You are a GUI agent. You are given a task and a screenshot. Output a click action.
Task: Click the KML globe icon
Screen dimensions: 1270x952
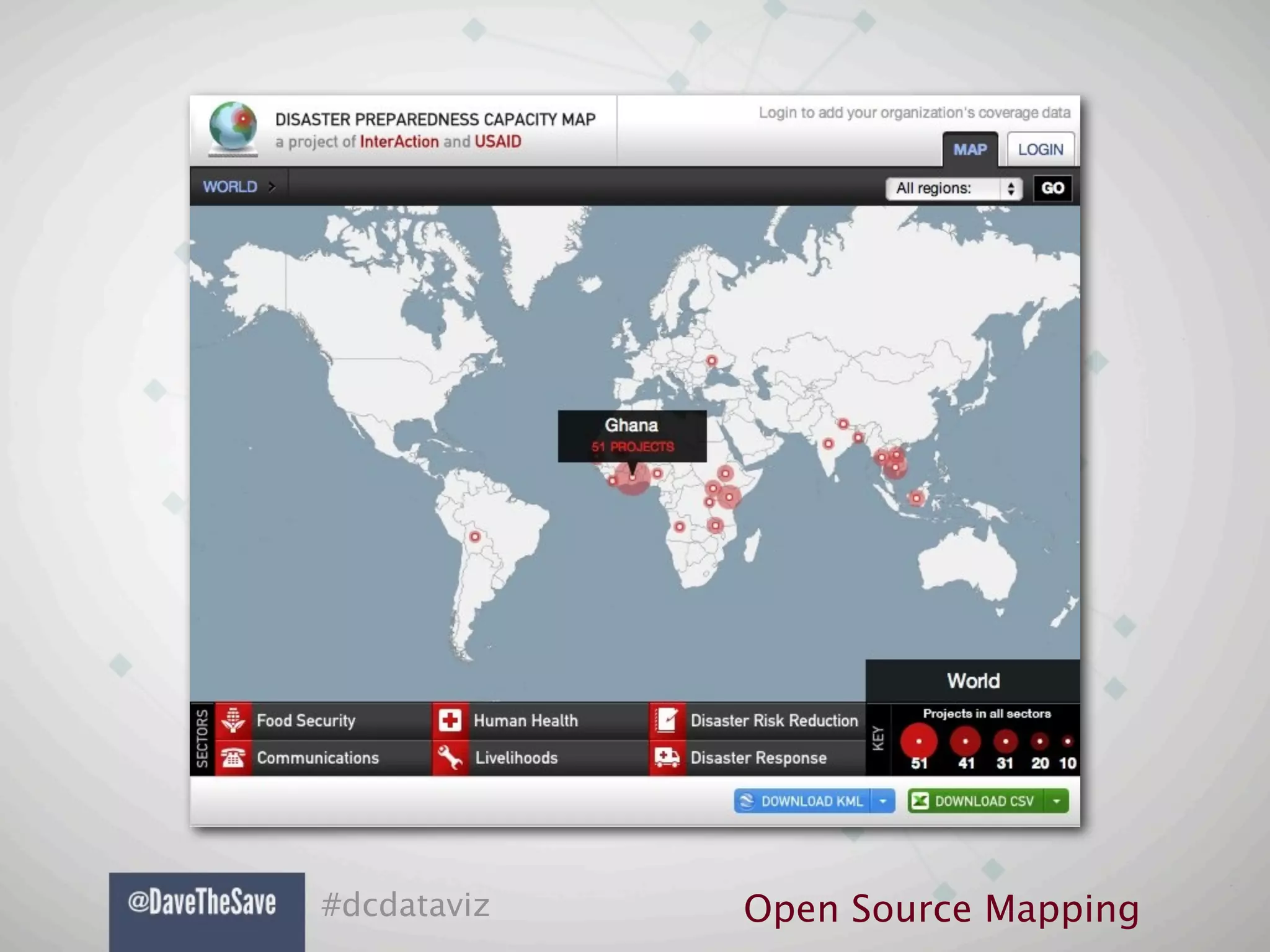747,801
